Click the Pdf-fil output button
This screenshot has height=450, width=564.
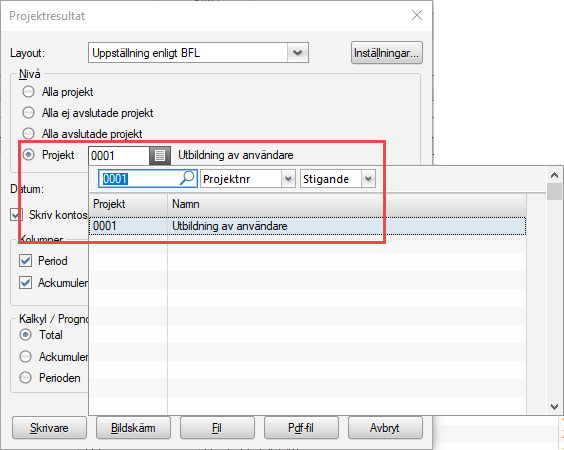tap(301, 428)
